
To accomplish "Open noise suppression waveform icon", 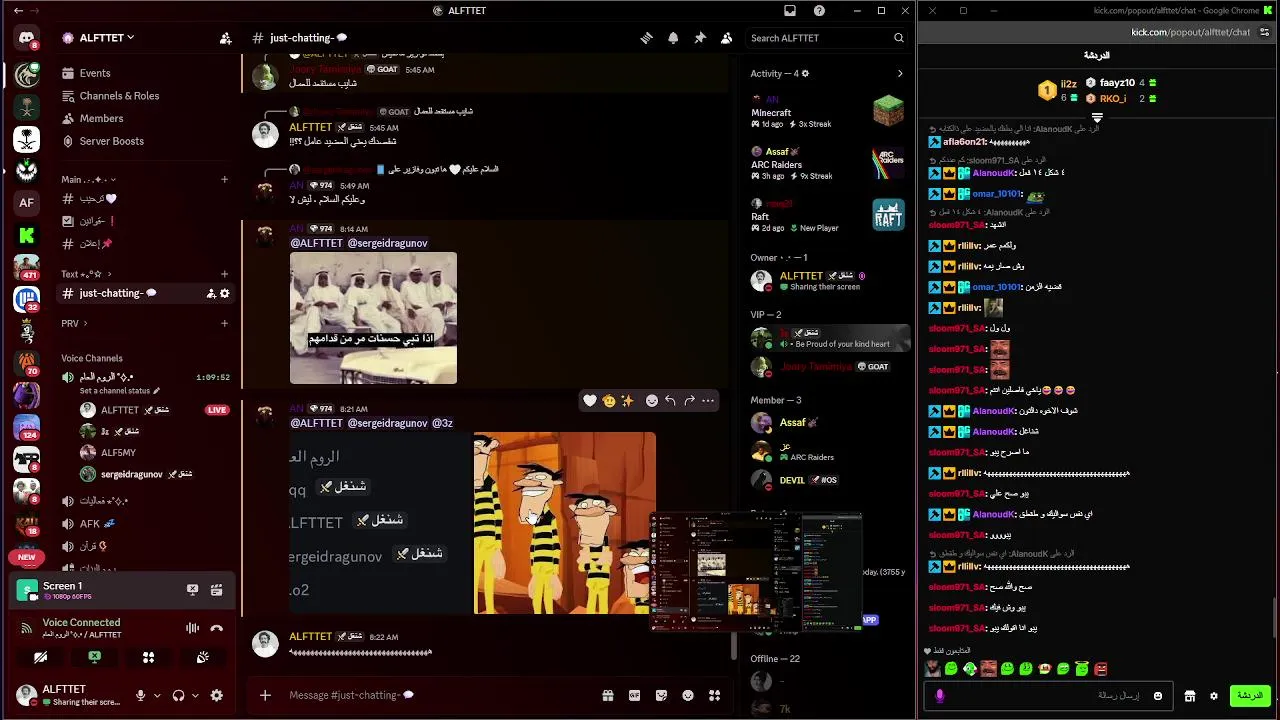I will point(192,628).
